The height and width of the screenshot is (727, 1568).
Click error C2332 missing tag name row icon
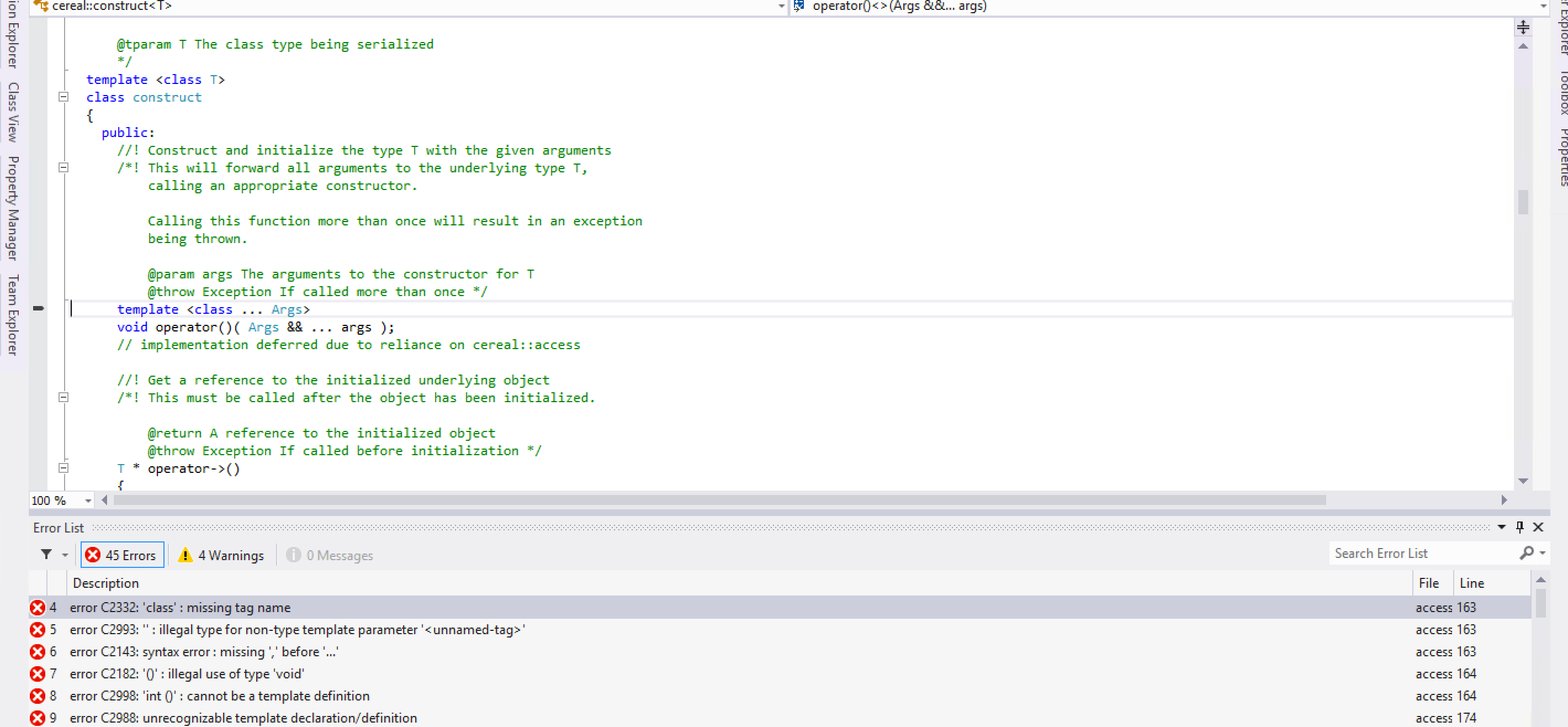(x=38, y=607)
